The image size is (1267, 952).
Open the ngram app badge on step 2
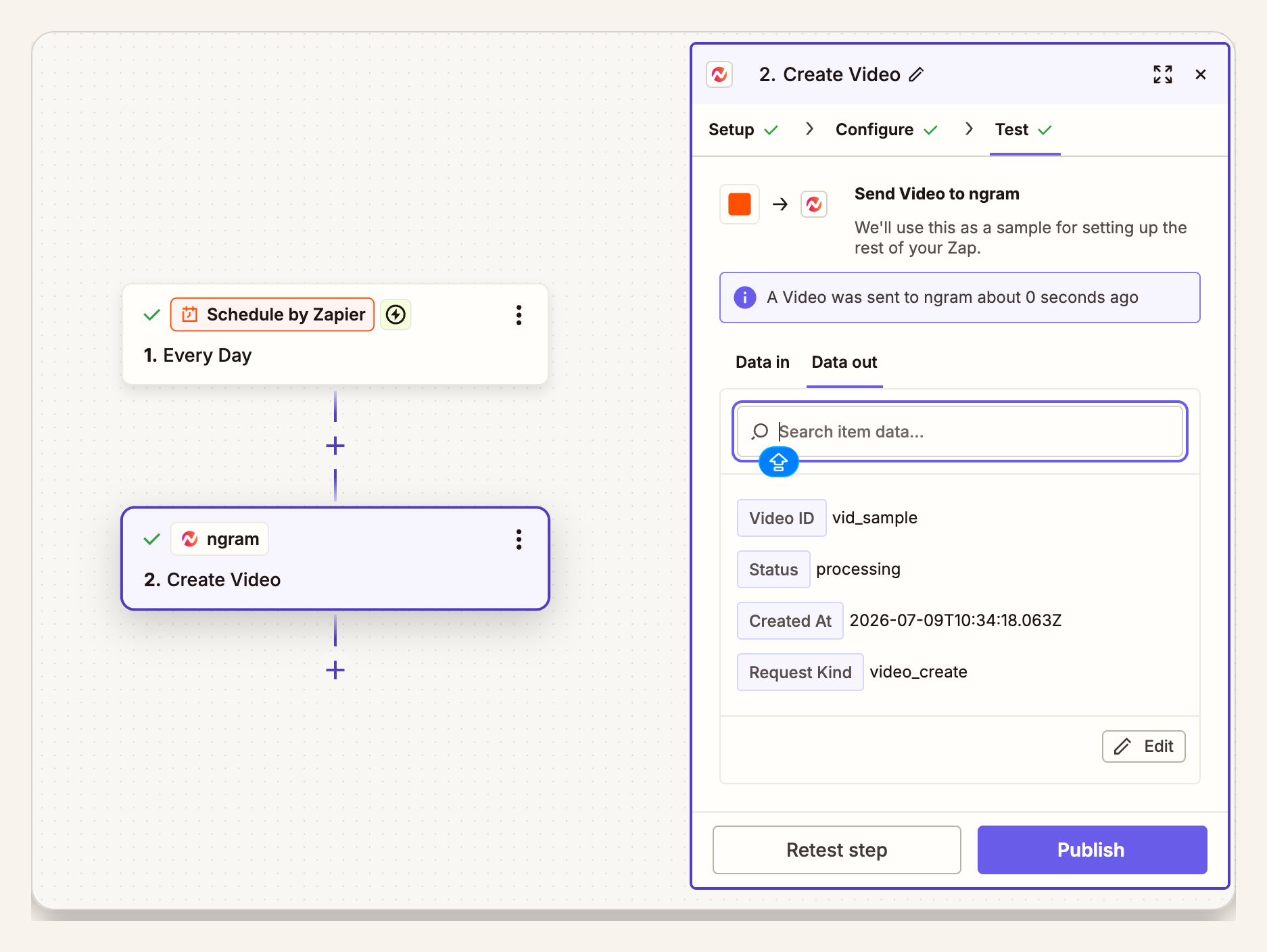(x=220, y=539)
